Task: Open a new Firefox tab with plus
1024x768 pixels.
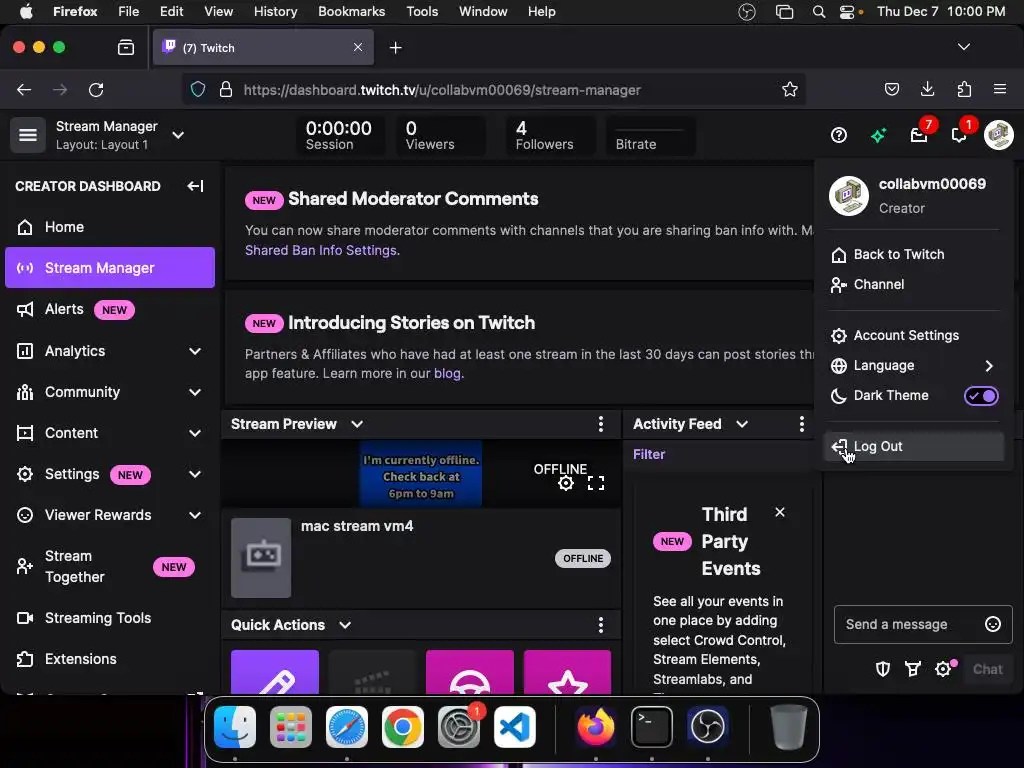Action: click(x=395, y=48)
